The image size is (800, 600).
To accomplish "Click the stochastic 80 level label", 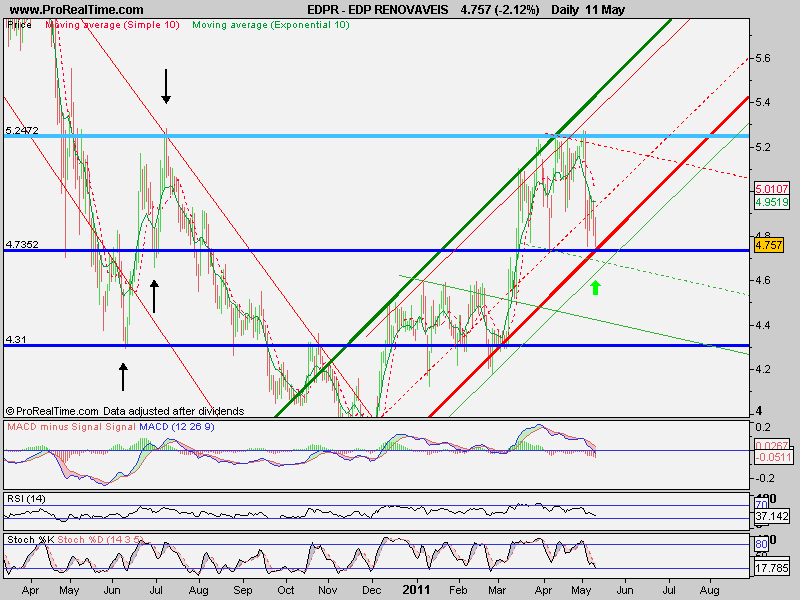I will point(761,544).
